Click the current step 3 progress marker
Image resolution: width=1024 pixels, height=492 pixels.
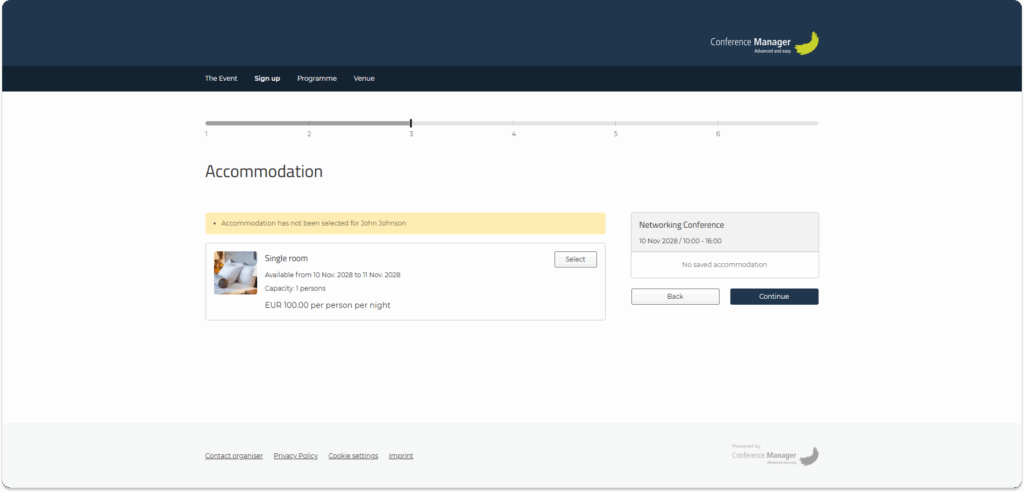(x=411, y=123)
